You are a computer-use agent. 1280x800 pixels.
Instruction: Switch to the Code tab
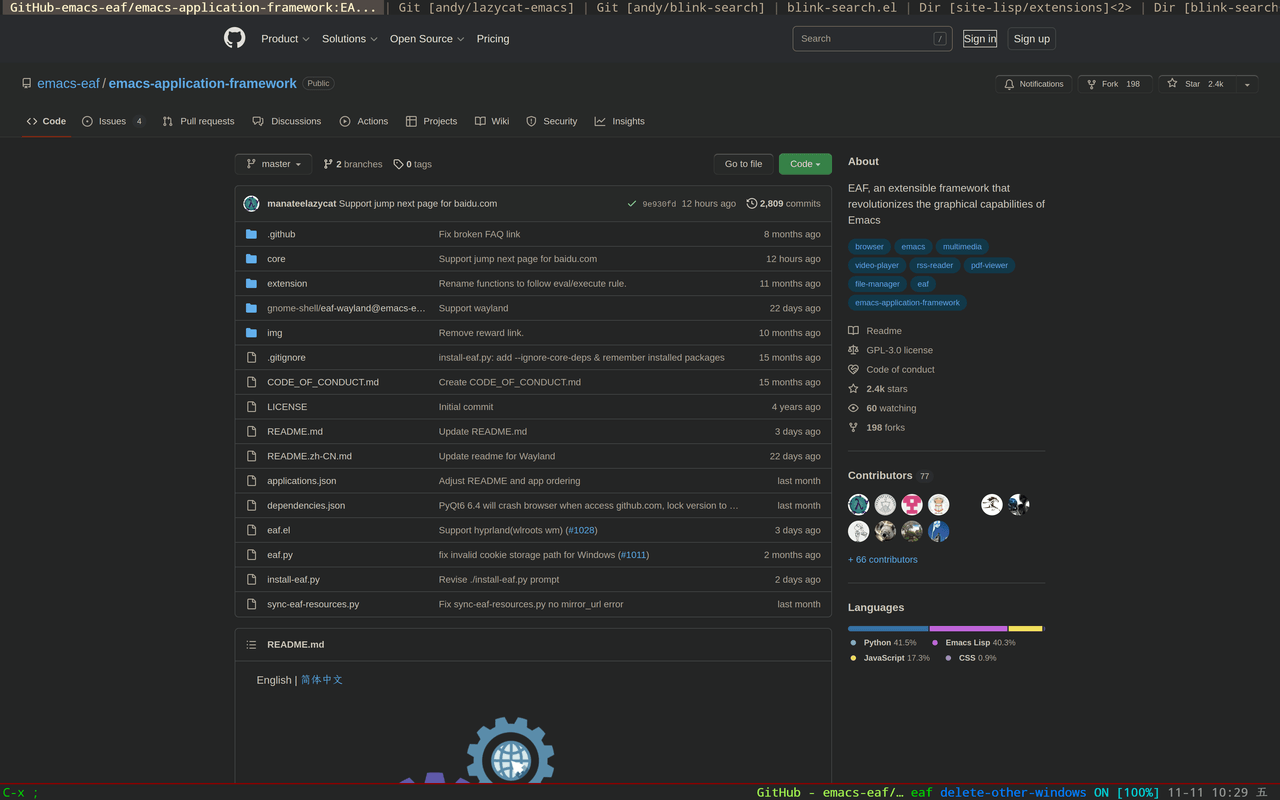tap(47, 121)
